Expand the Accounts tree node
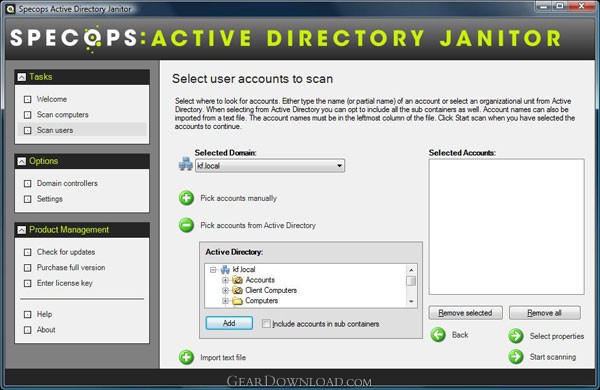This screenshot has height=390, width=600. coord(225,280)
